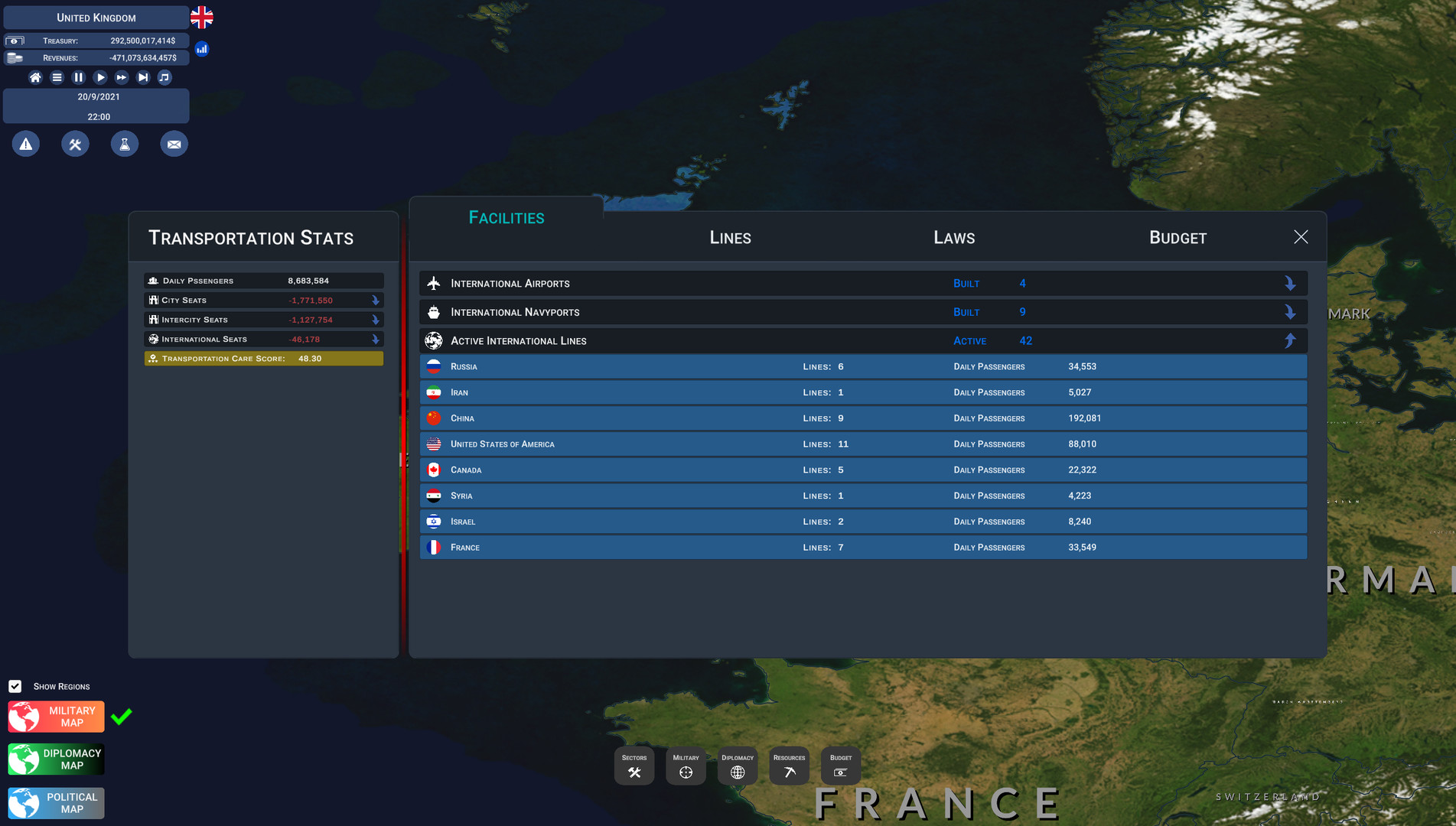Open the Resources pickaxe button
Viewport: 1456px width, 826px height.
click(x=789, y=766)
